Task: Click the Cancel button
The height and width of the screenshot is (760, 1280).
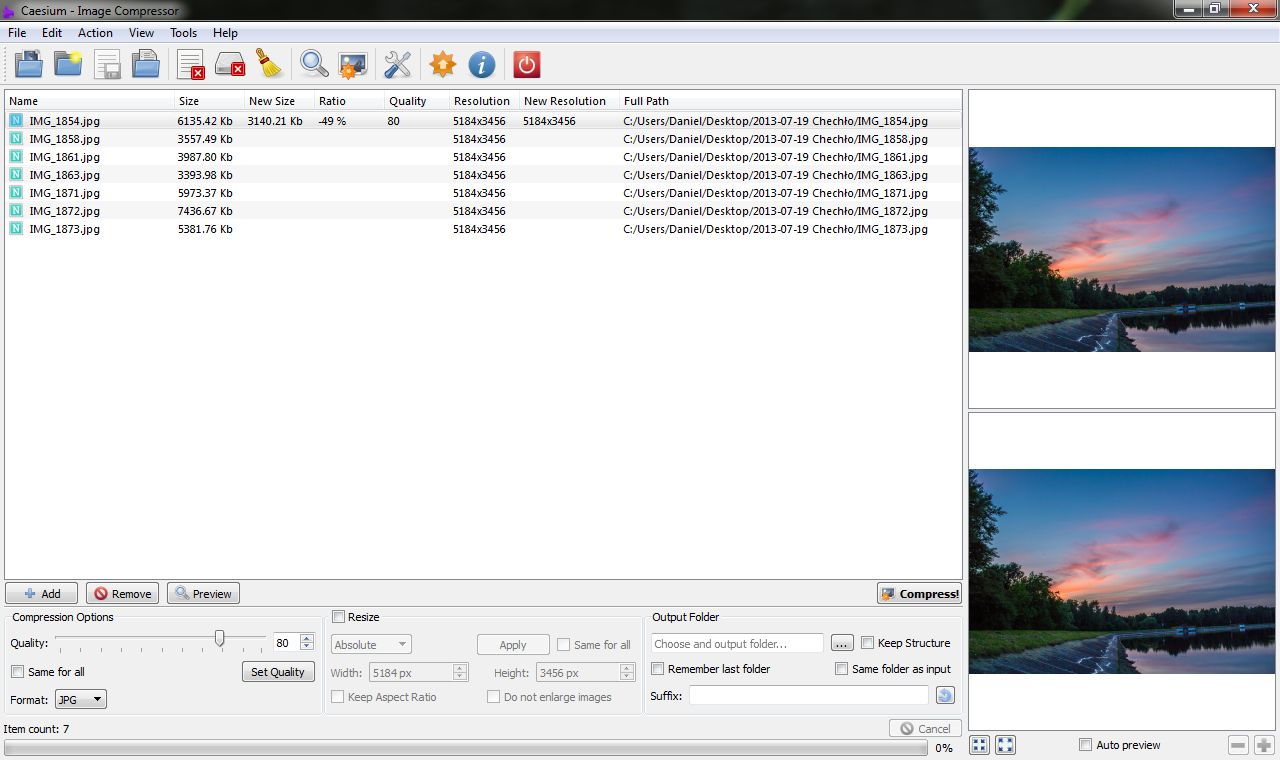Action: (925, 729)
